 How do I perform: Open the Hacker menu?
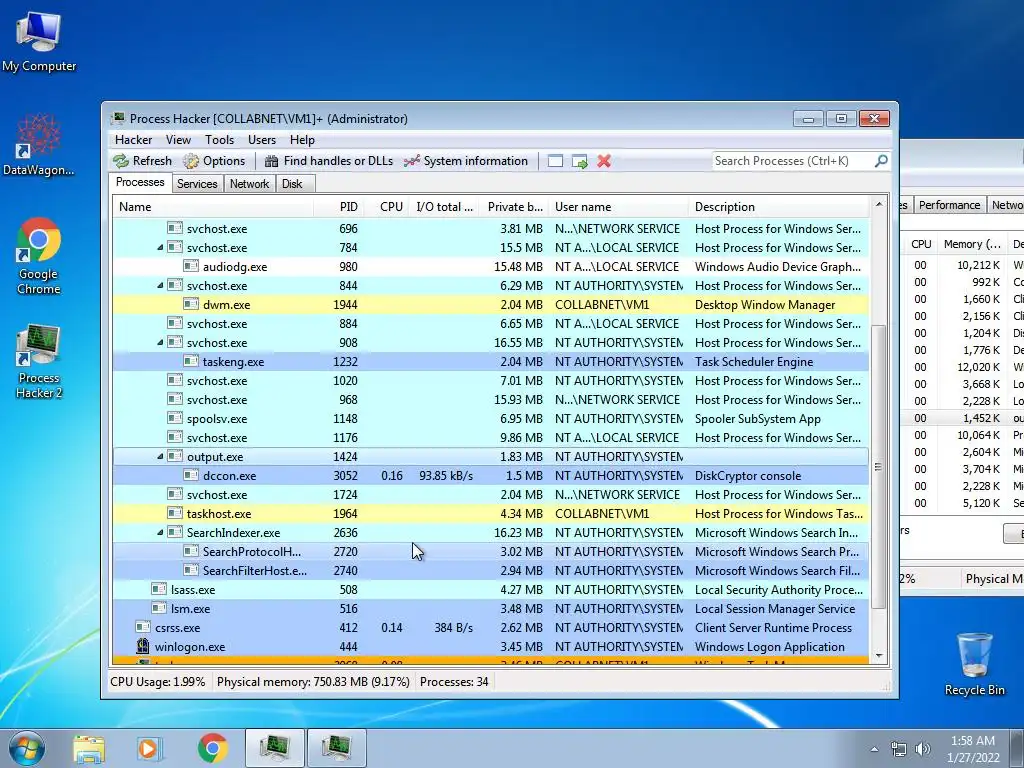pyautogui.click(x=133, y=140)
